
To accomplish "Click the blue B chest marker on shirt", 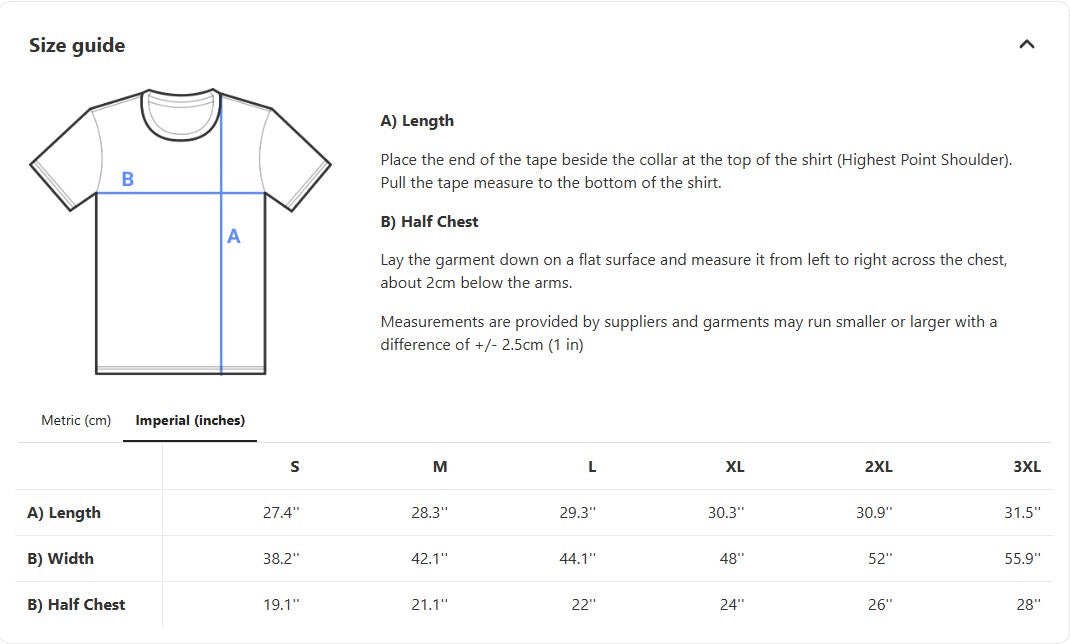I will [x=127, y=180].
